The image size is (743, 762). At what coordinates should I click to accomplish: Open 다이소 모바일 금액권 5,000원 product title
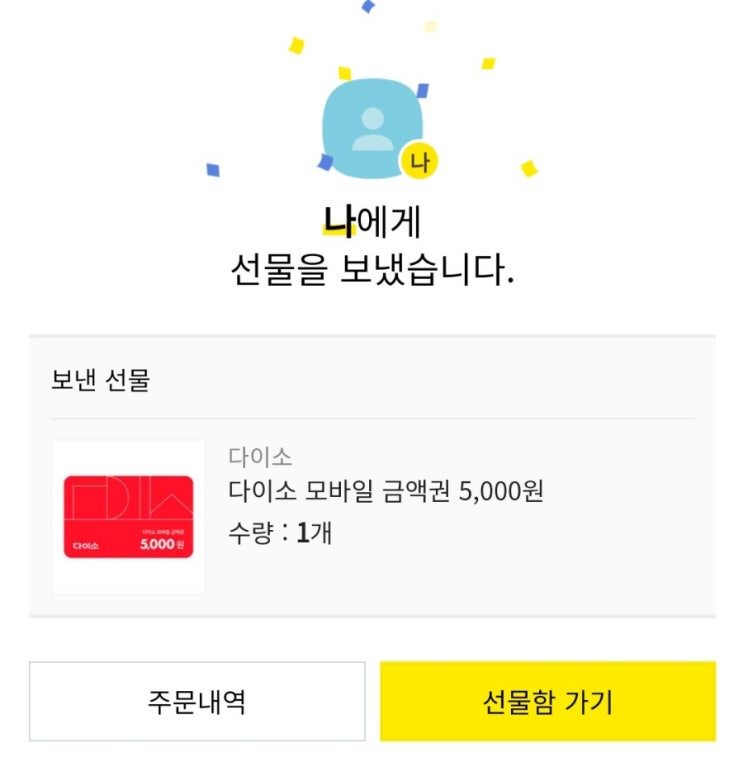386,491
